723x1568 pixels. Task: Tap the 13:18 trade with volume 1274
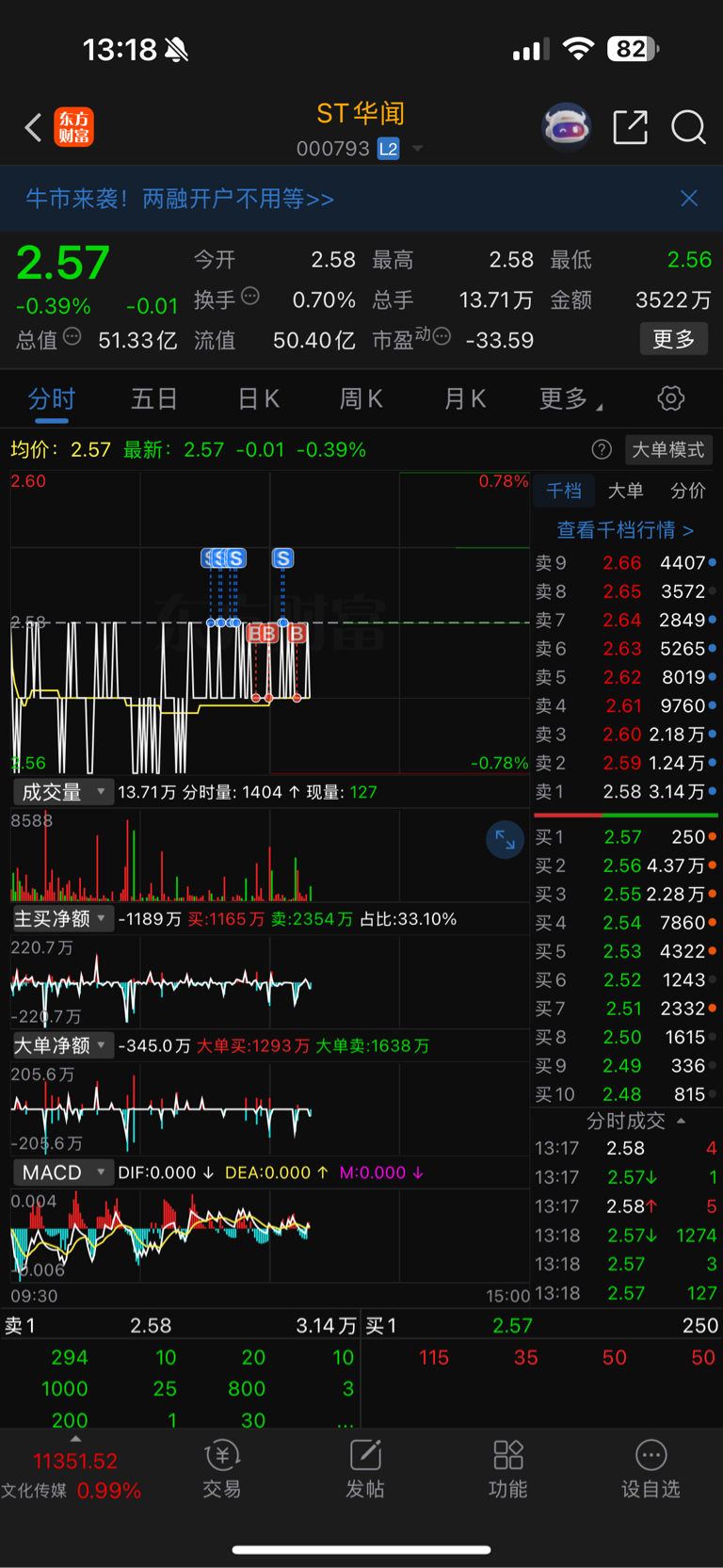click(625, 1235)
